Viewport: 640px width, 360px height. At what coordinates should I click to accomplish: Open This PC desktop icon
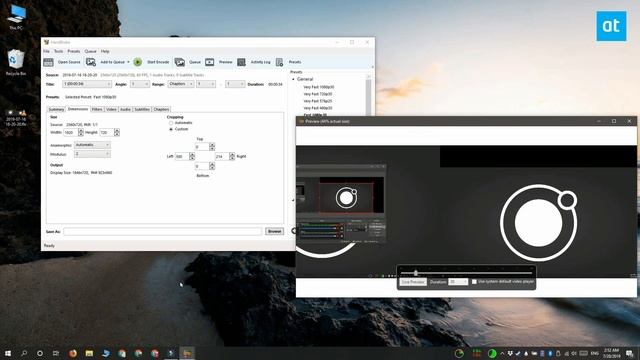point(16,17)
